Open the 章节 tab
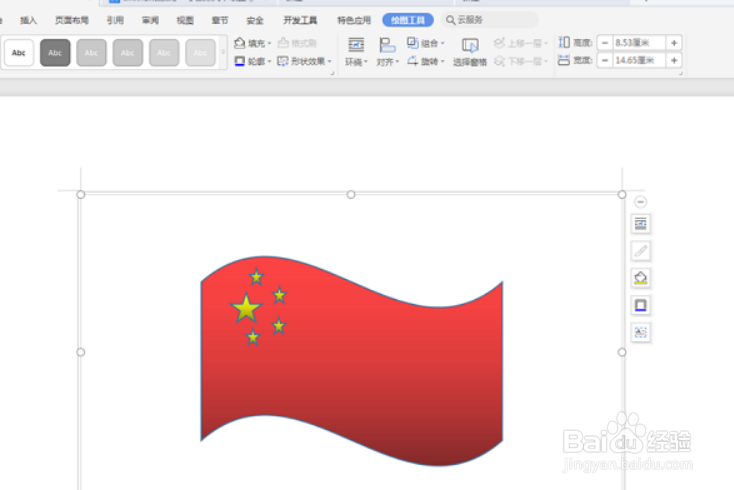 (220, 20)
